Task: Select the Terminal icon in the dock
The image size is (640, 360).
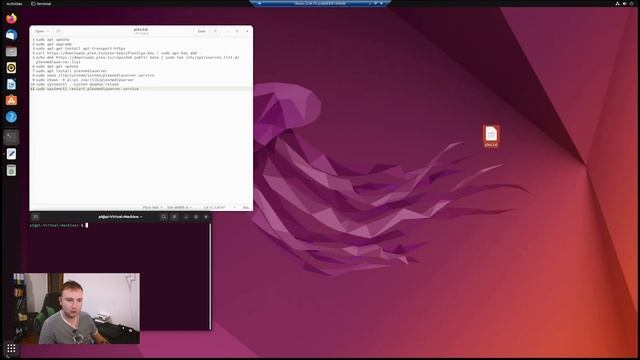Action: (11, 137)
